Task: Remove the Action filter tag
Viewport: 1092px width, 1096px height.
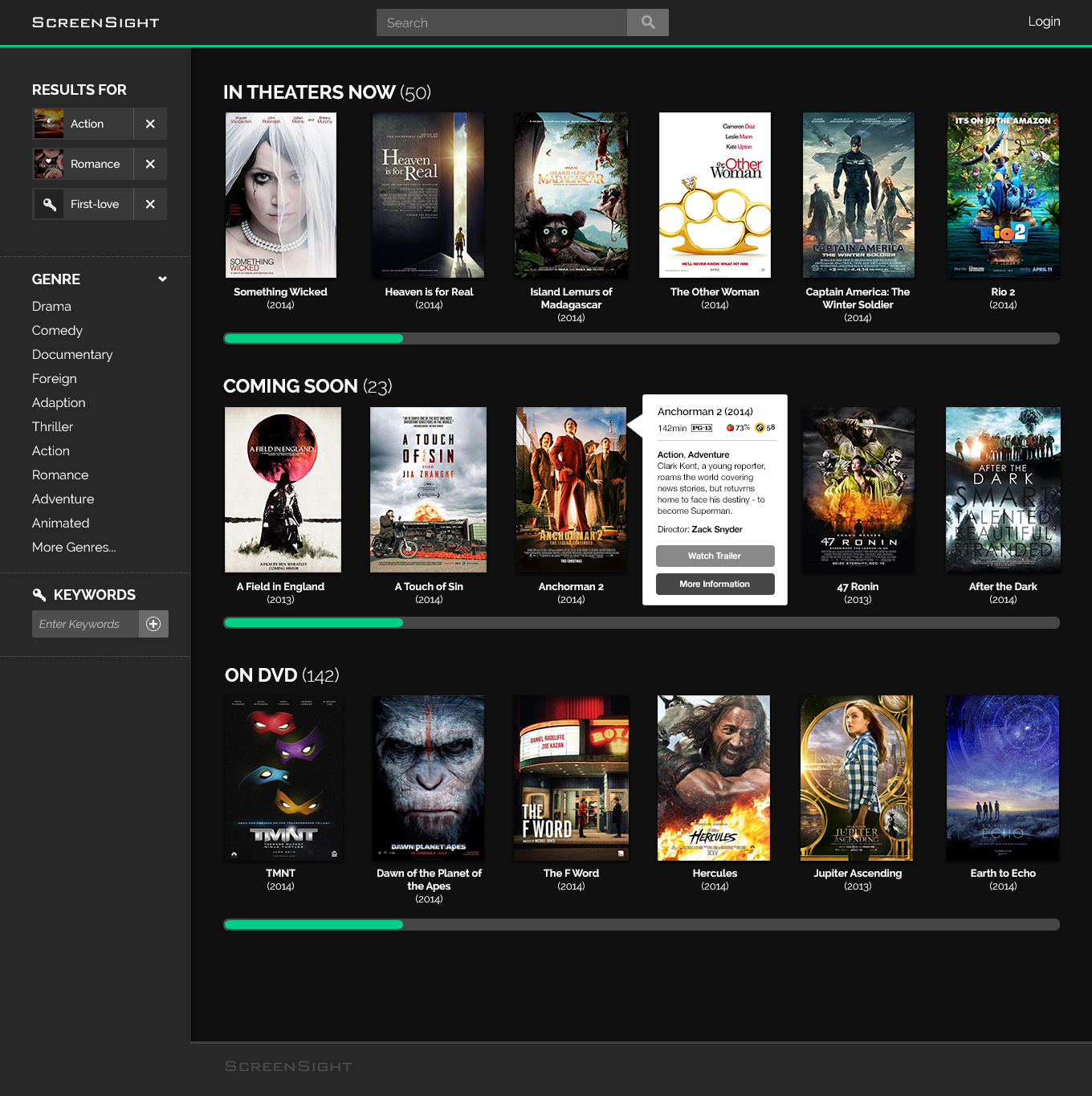Action: 150,124
